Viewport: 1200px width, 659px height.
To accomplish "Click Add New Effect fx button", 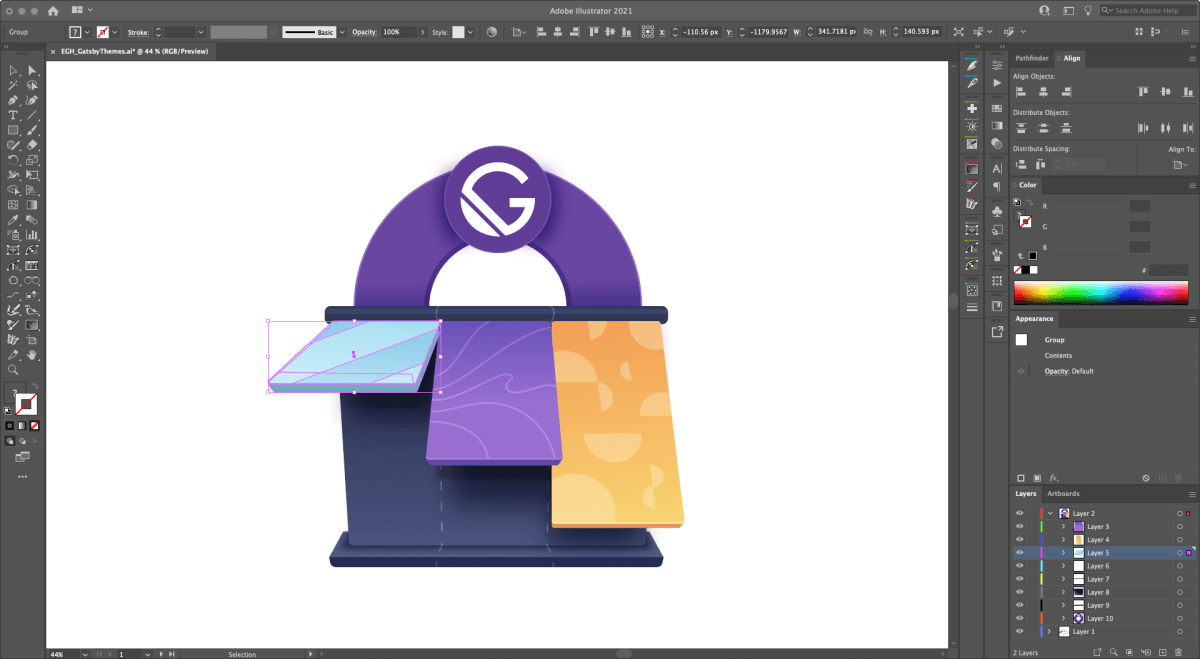I will point(1054,478).
